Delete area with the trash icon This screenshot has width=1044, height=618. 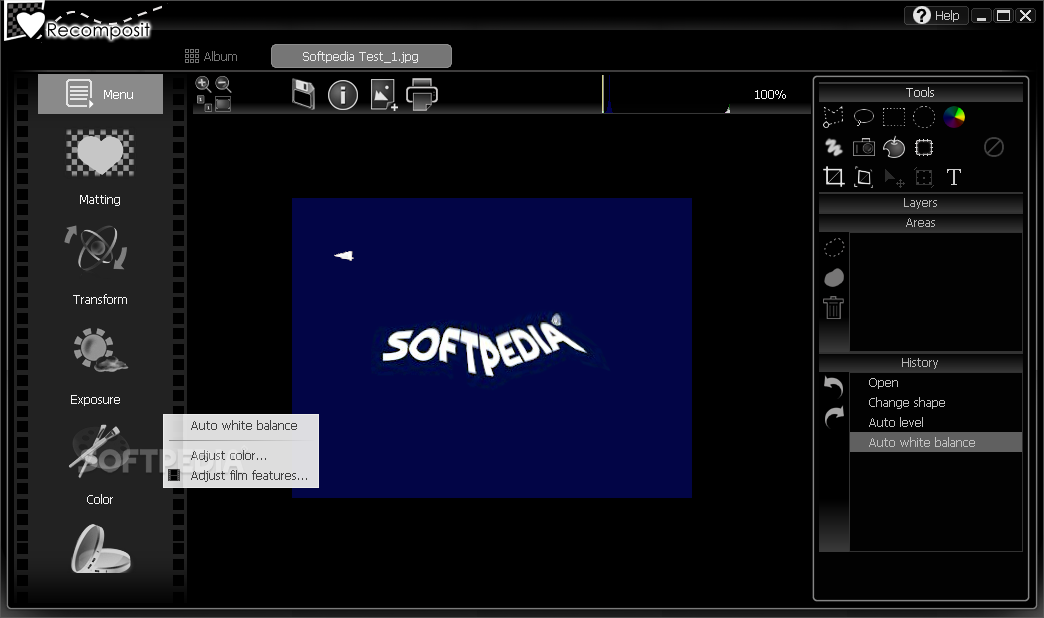point(834,308)
